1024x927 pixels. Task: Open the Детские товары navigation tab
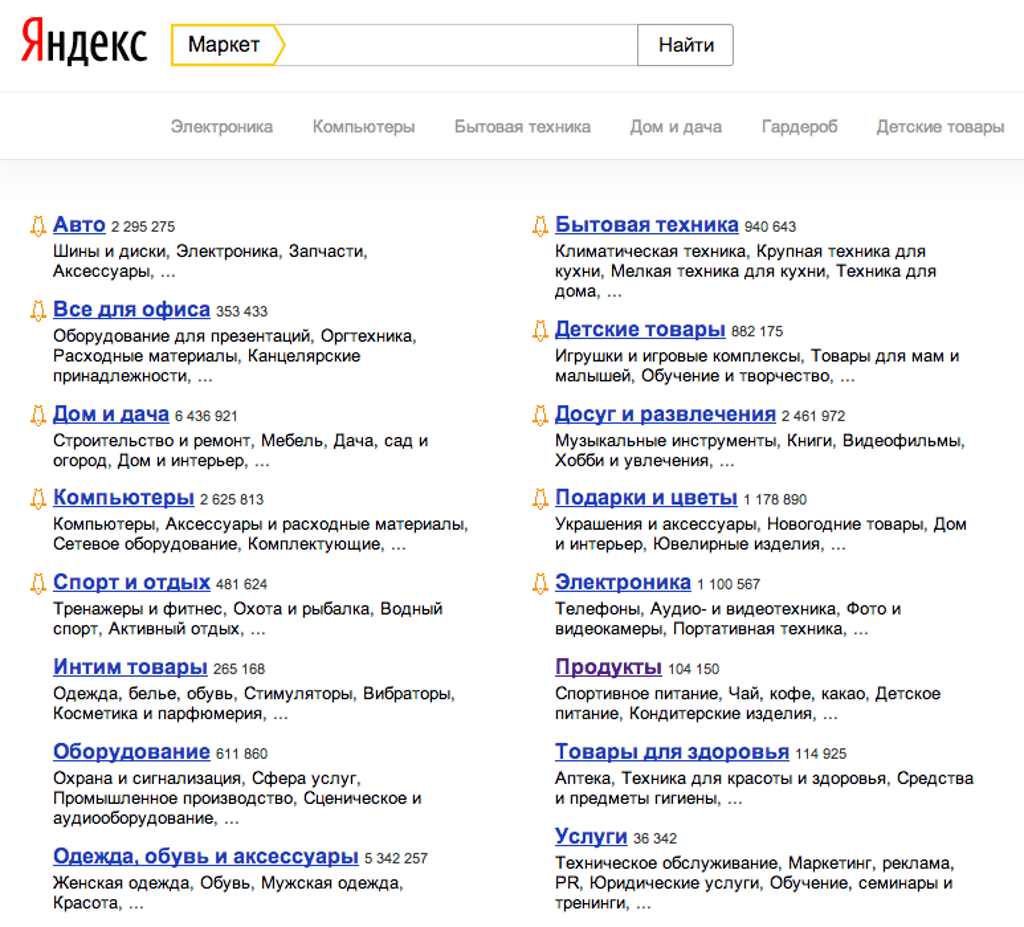click(x=940, y=127)
